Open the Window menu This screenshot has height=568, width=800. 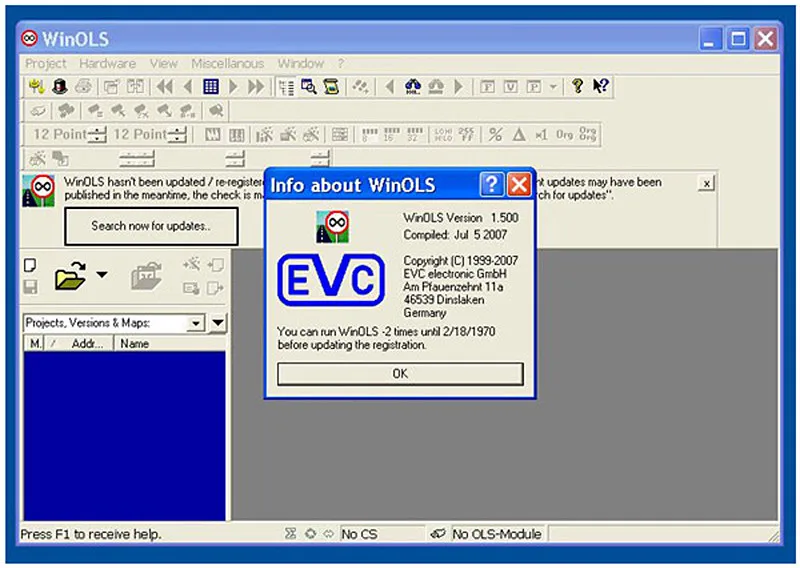tap(301, 63)
